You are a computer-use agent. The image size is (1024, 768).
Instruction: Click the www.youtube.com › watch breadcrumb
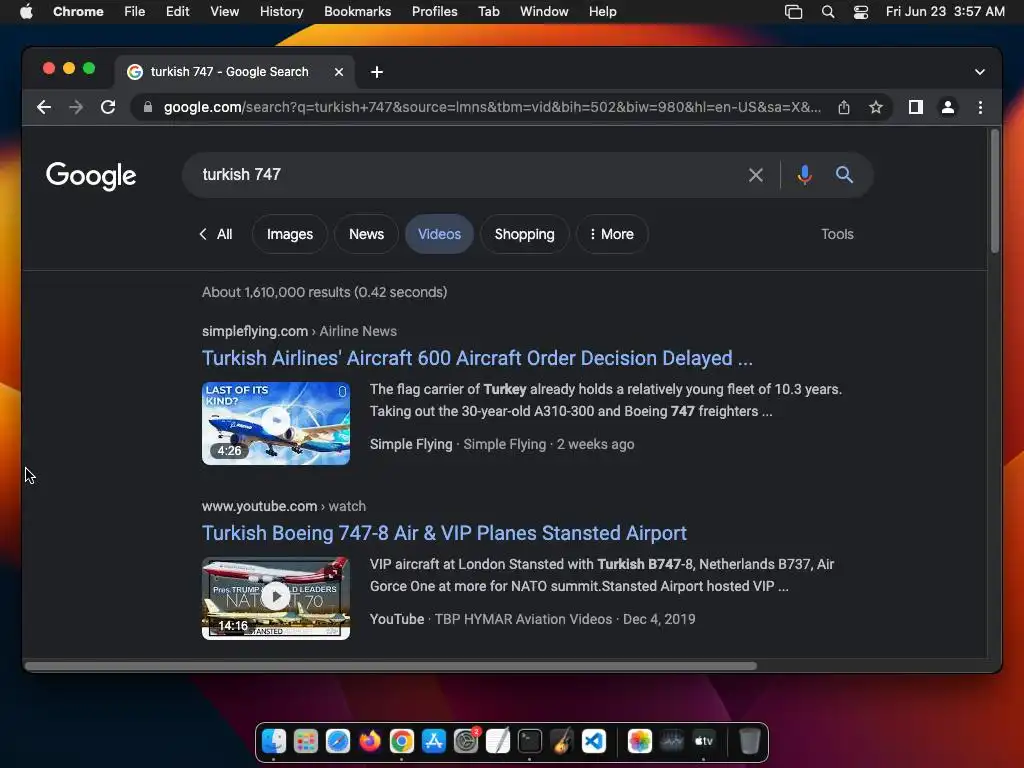[283, 506]
